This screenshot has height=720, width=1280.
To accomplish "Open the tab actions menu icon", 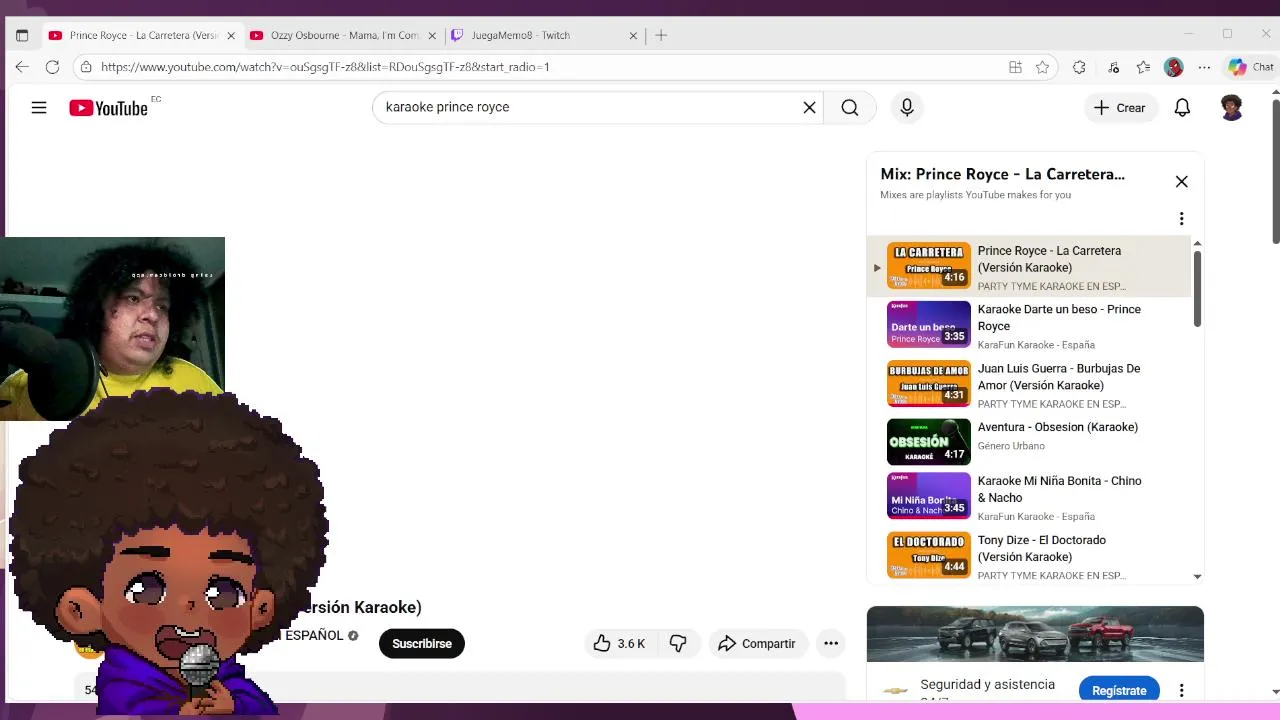I will (x=22, y=35).
